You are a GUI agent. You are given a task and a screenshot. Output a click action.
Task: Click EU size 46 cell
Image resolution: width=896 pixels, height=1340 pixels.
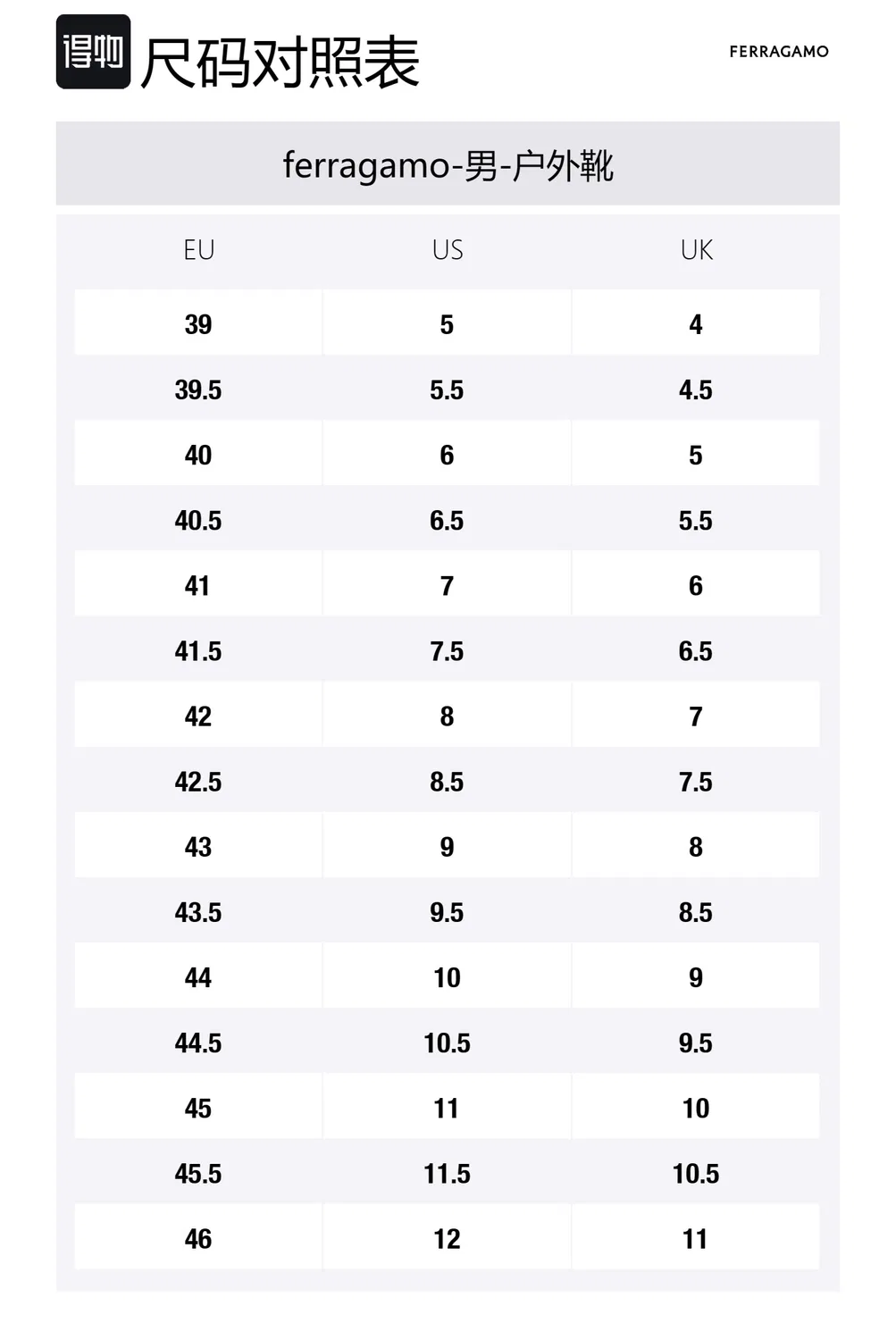[x=198, y=1237]
